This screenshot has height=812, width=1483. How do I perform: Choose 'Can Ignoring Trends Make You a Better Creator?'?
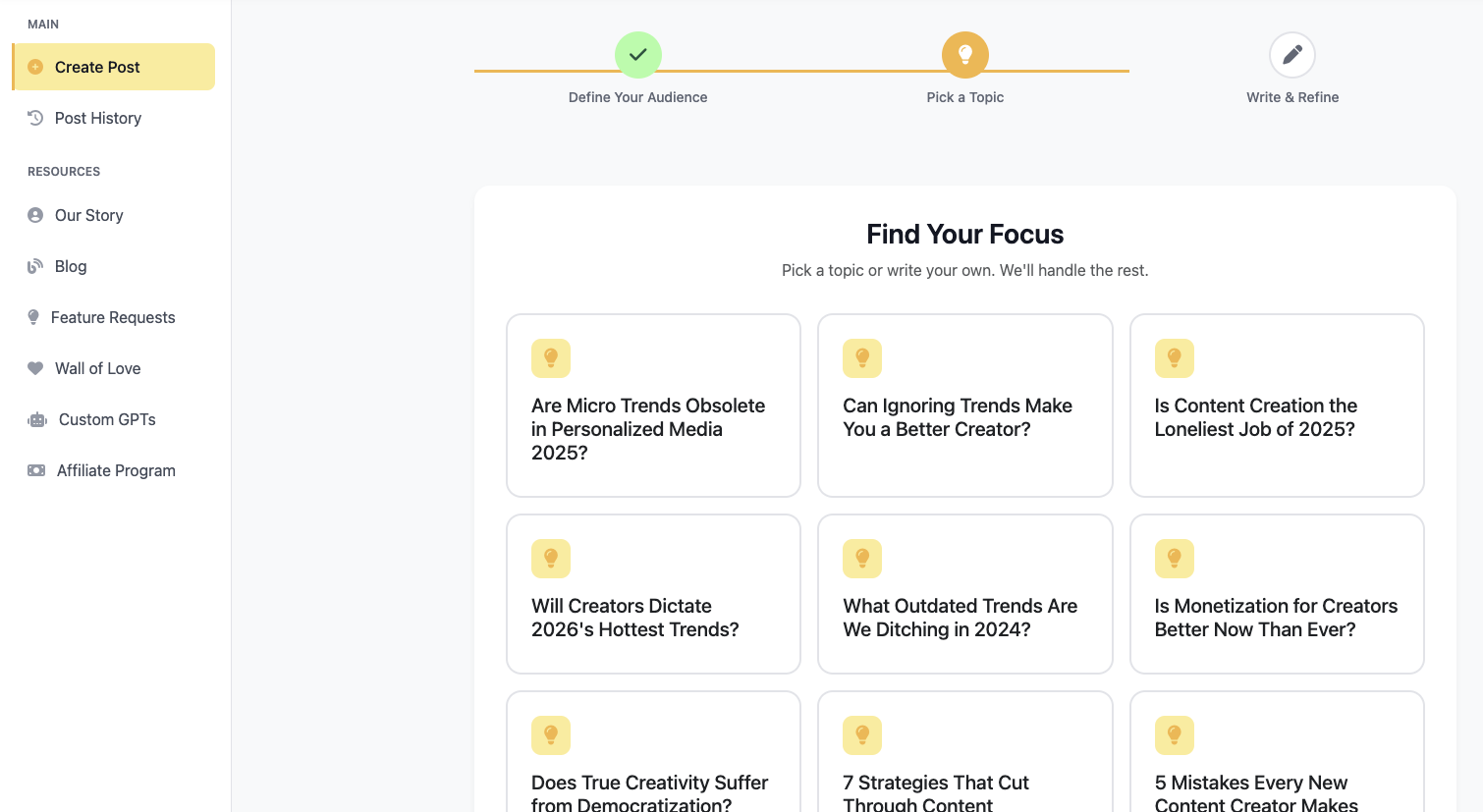(x=965, y=406)
